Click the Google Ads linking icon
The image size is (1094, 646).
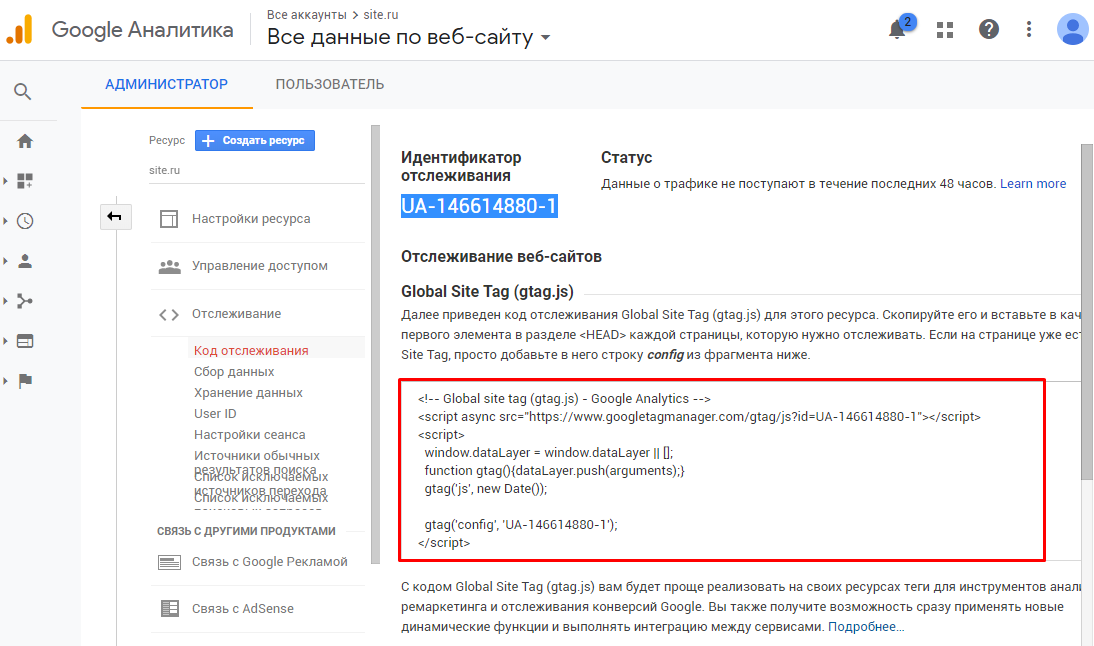pos(169,562)
